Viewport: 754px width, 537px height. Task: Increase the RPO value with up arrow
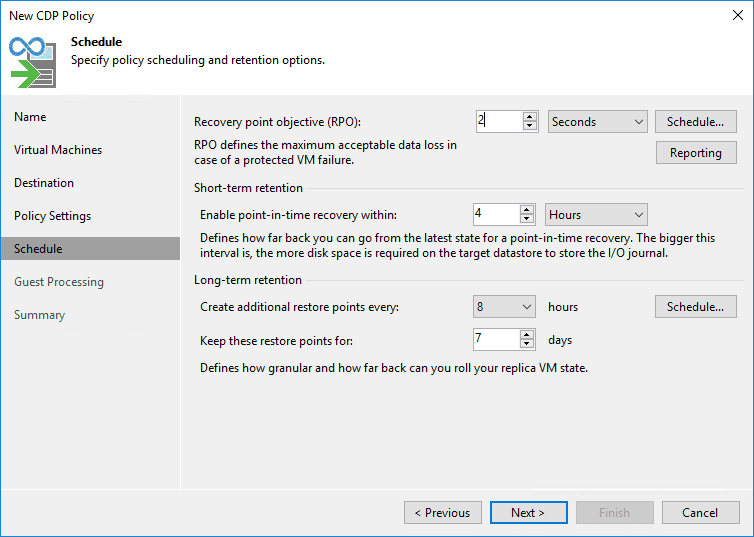(x=530, y=117)
